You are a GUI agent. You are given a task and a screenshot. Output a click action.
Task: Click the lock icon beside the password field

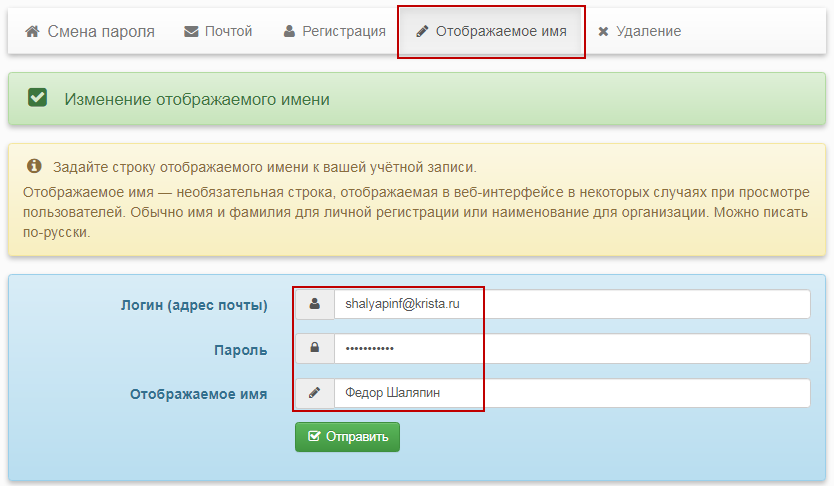(x=314, y=349)
